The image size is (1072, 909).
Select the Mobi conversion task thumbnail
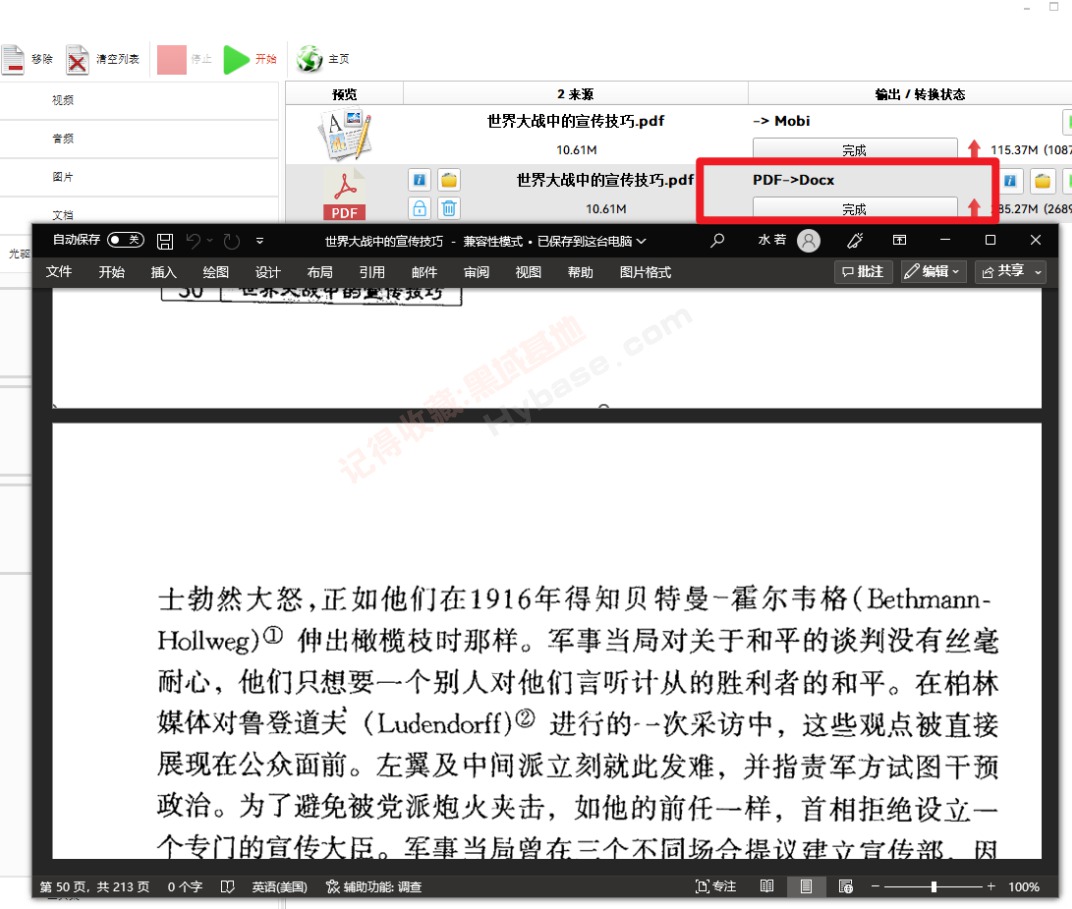pos(345,134)
